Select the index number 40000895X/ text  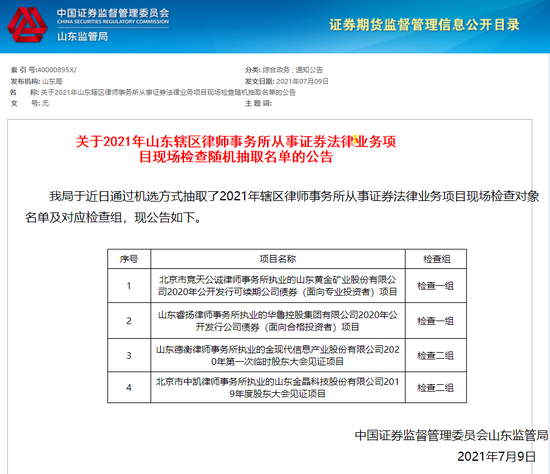(57, 70)
